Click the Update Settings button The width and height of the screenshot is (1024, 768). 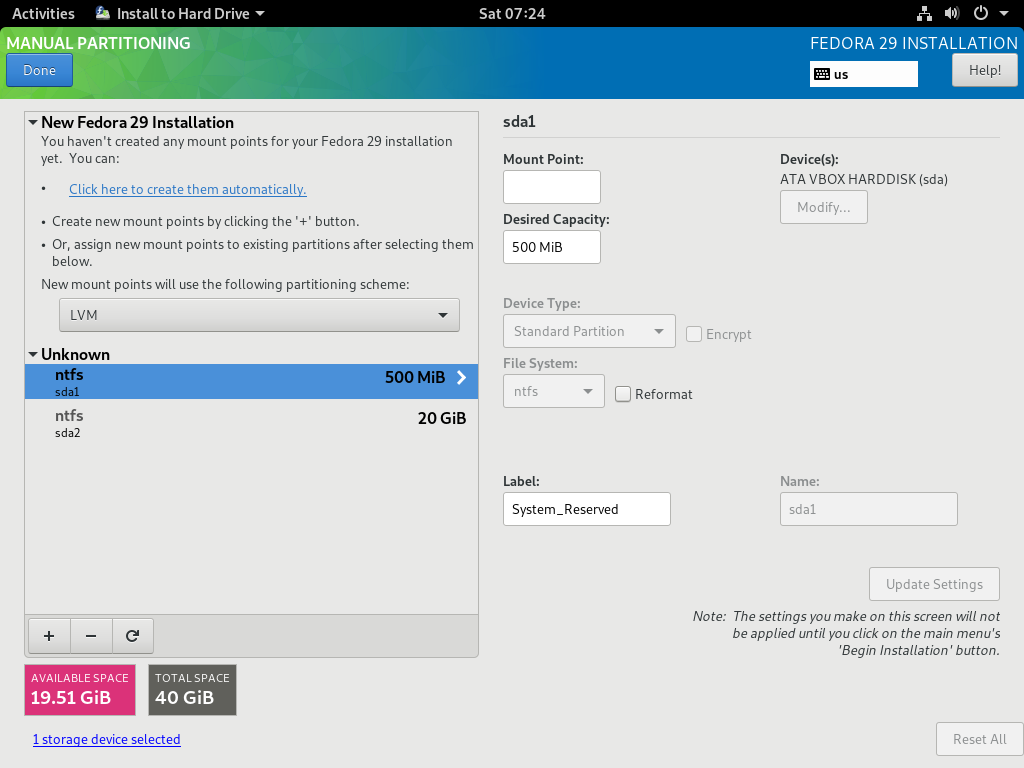pos(934,584)
